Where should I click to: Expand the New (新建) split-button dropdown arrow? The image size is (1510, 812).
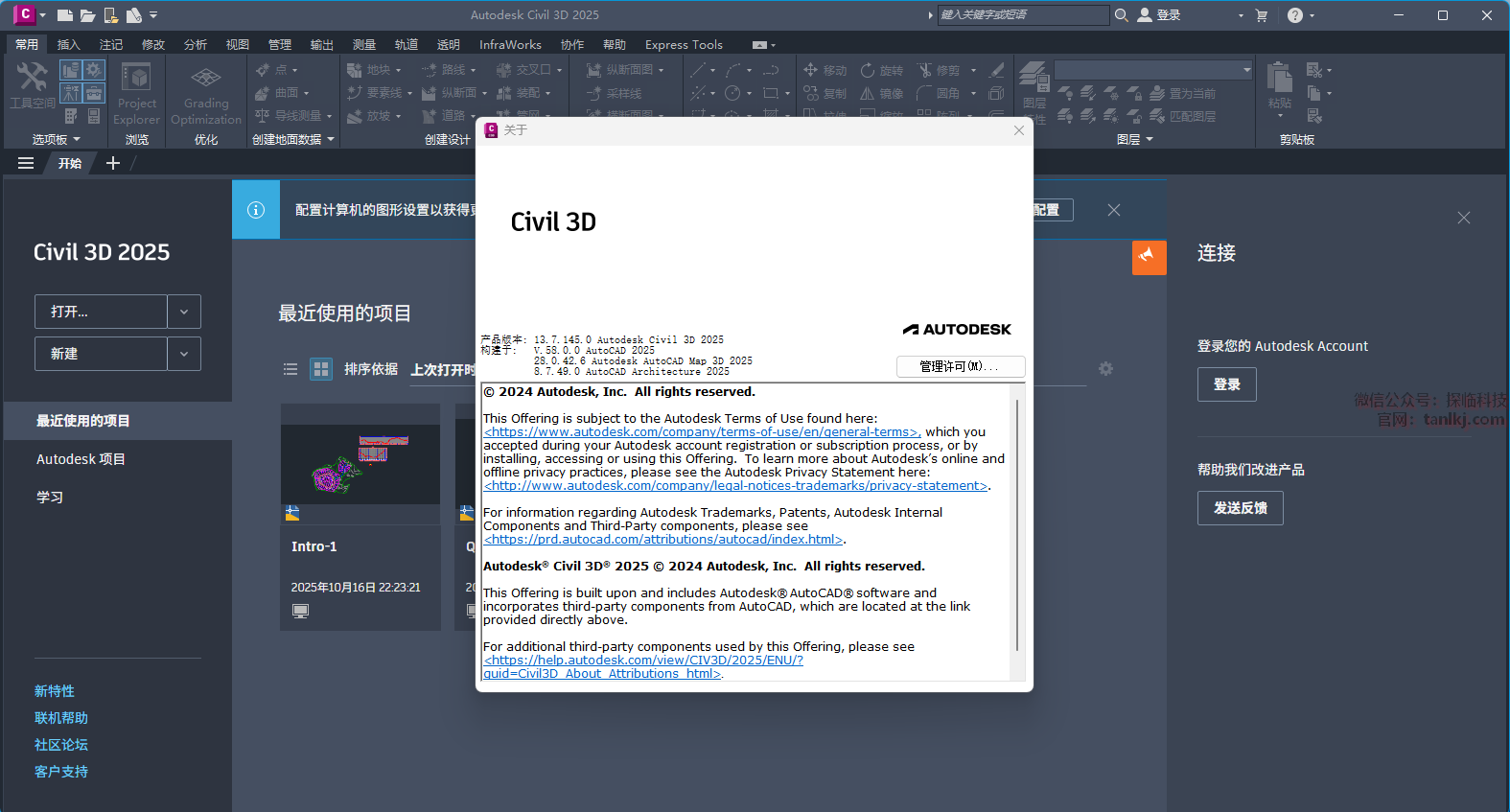pos(184,354)
